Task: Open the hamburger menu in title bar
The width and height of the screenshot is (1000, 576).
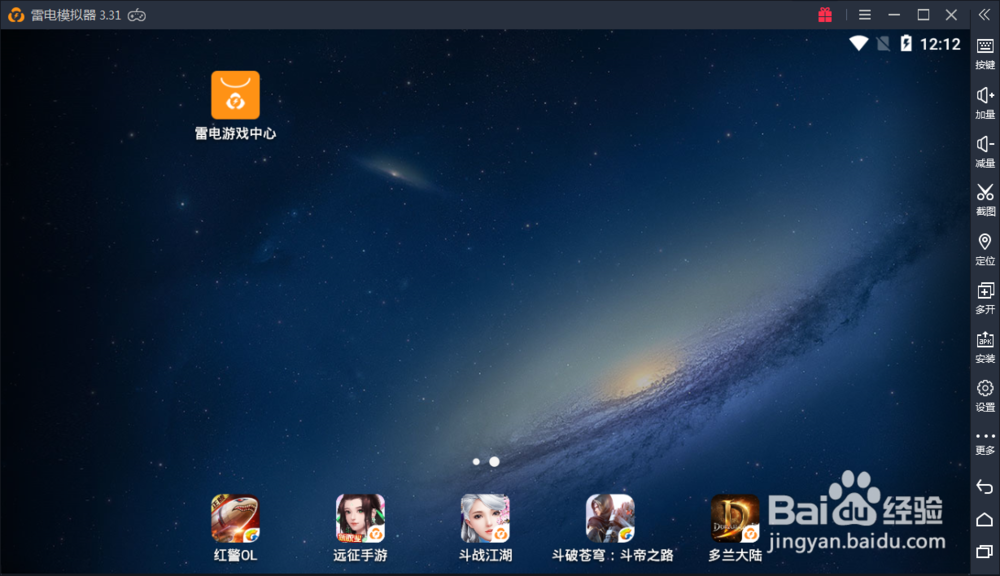Action: (x=865, y=15)
